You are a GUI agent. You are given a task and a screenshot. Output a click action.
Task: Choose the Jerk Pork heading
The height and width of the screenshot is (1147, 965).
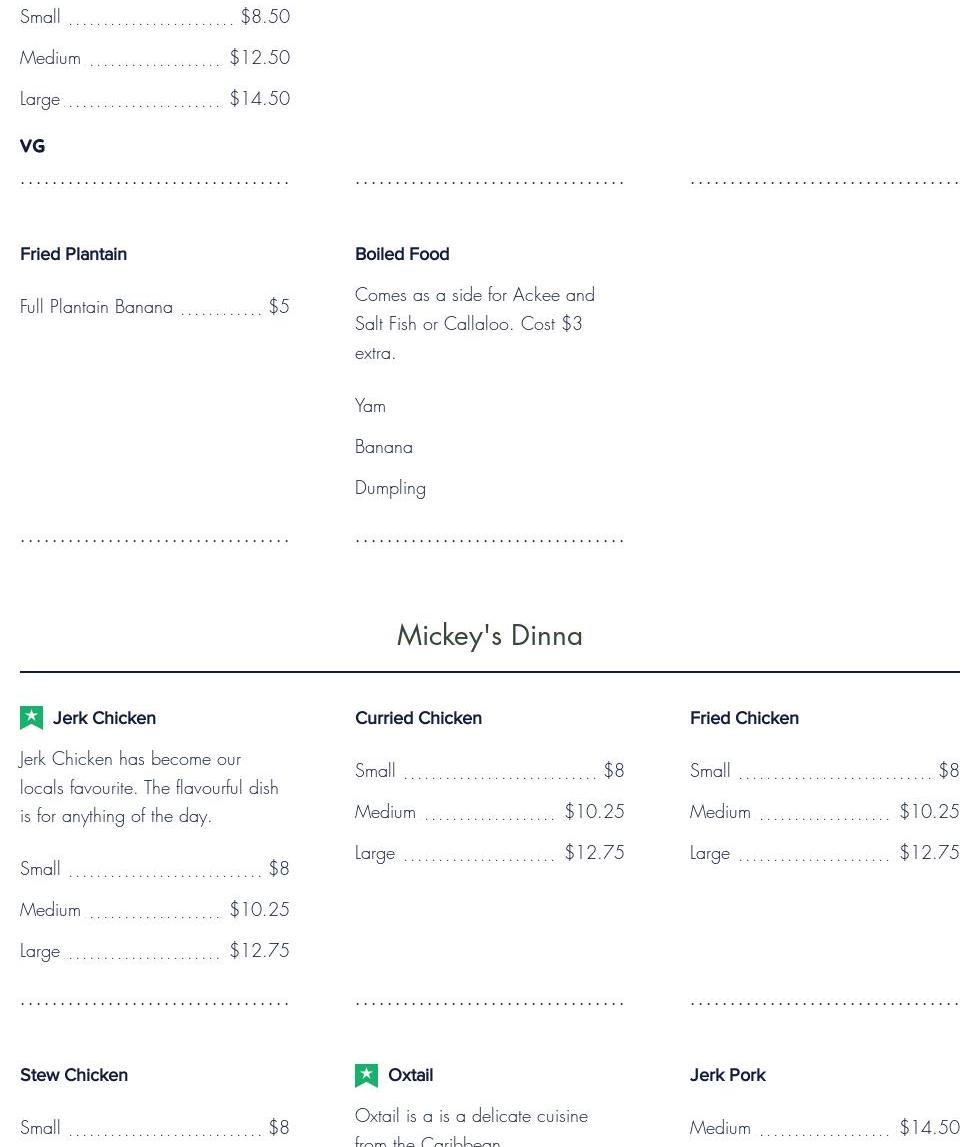pos(727,1075)
